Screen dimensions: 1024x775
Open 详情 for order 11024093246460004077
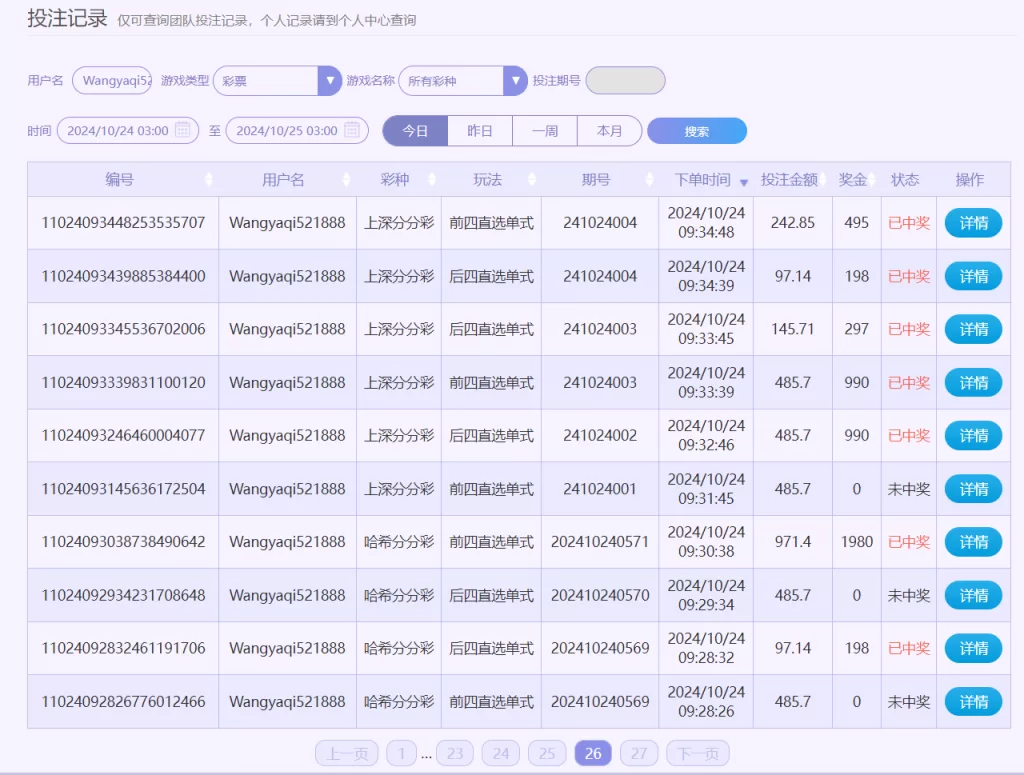point(973,436)
